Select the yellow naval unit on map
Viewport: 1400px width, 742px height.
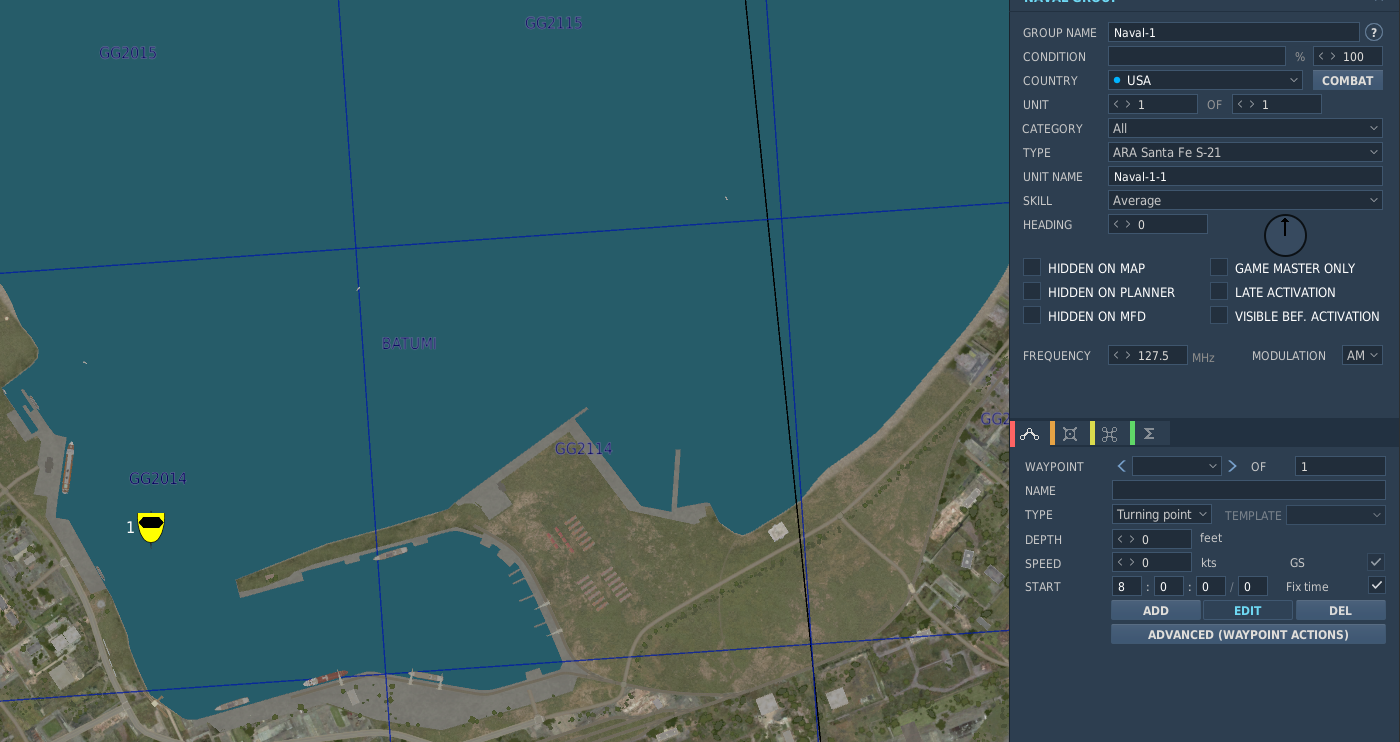[151, 527]
